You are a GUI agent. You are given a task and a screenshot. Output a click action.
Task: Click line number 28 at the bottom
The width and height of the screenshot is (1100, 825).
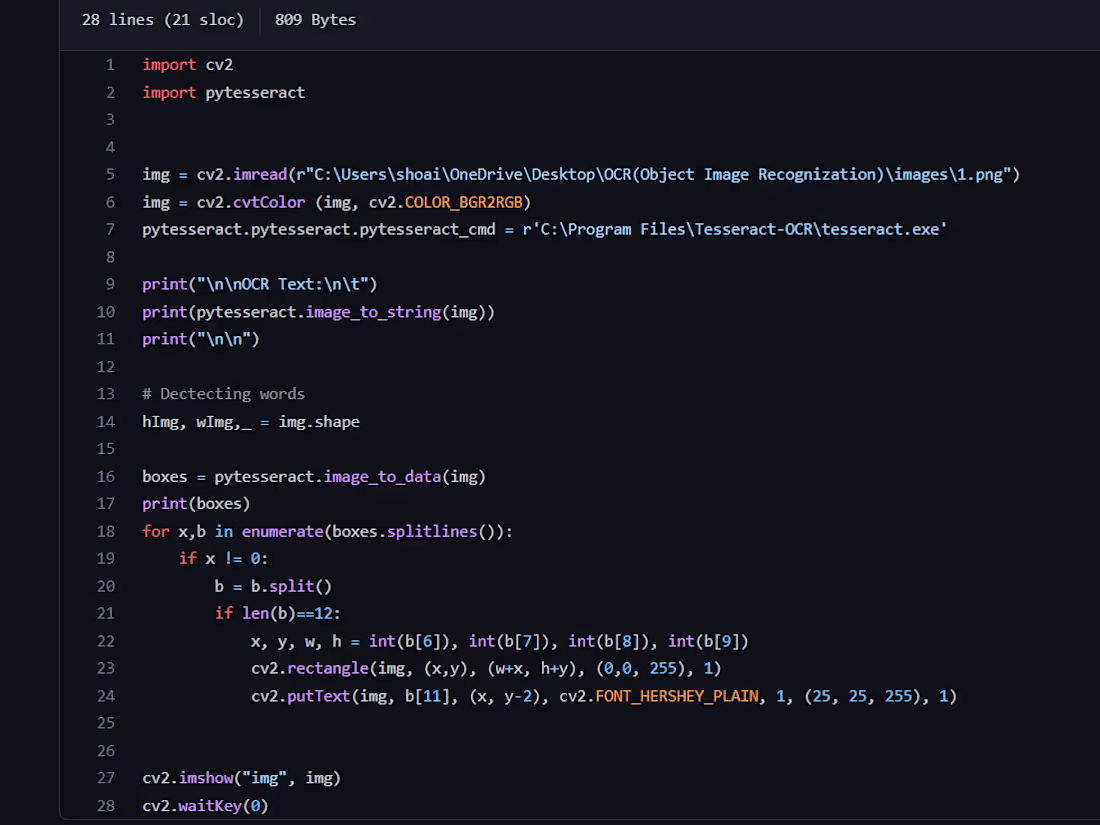click(x=106, y=805)
